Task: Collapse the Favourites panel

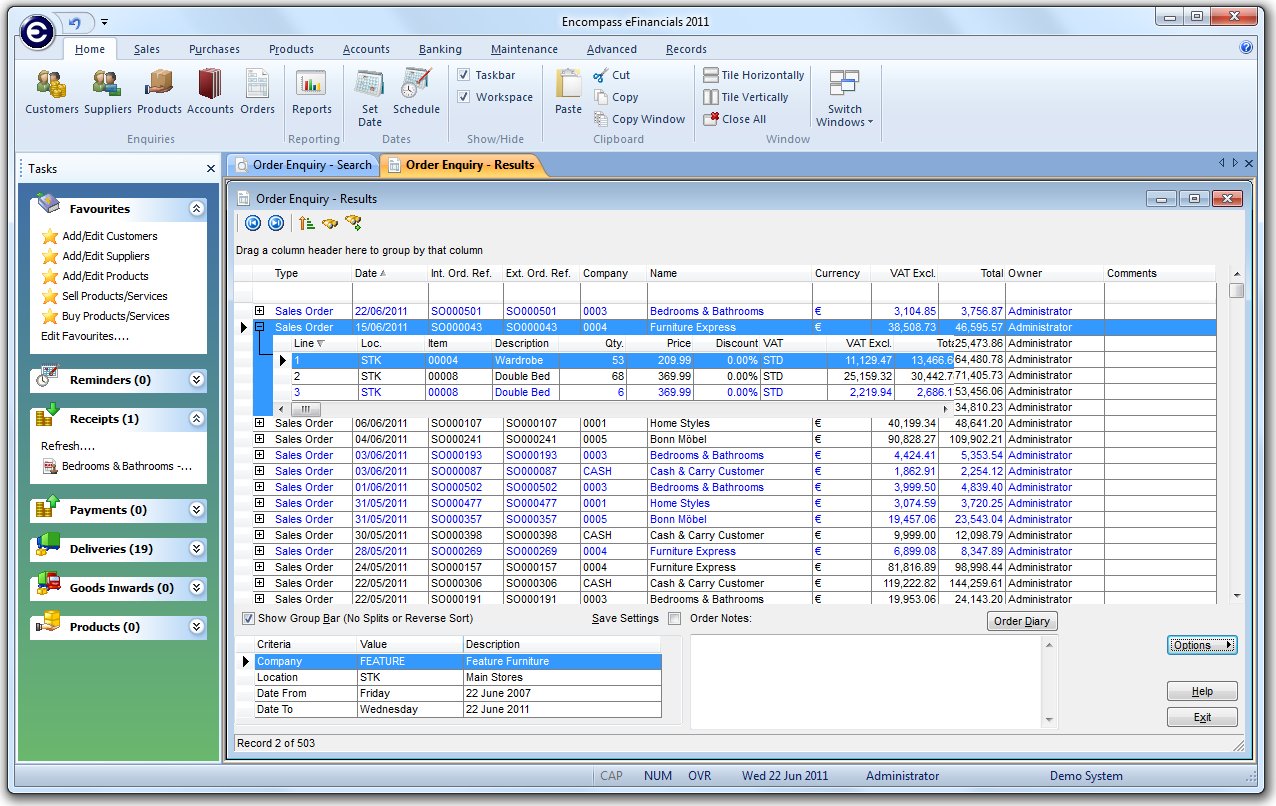Action: [x=196, y=209]
